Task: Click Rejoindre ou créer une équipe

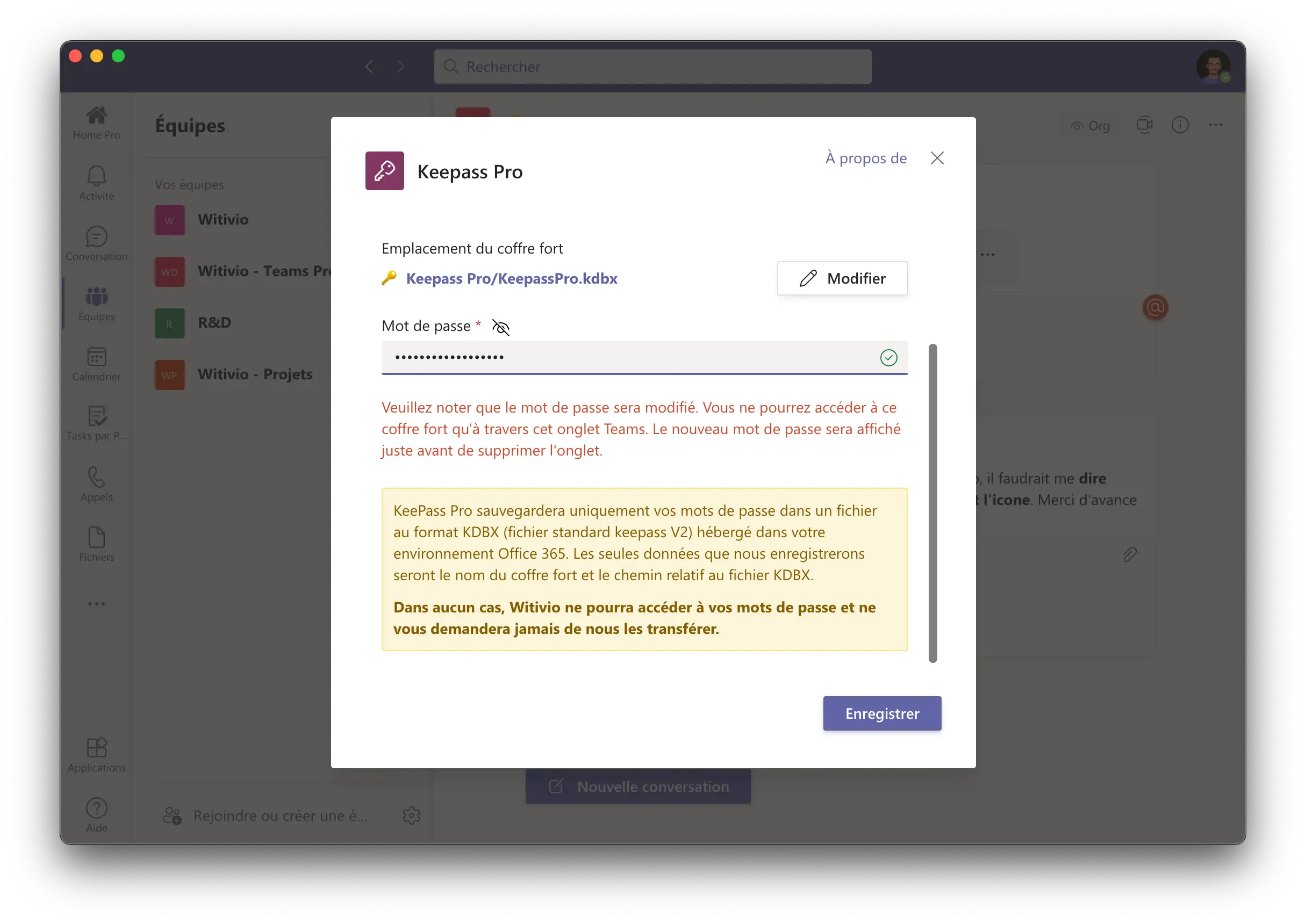Action: [x=265, y=815]
